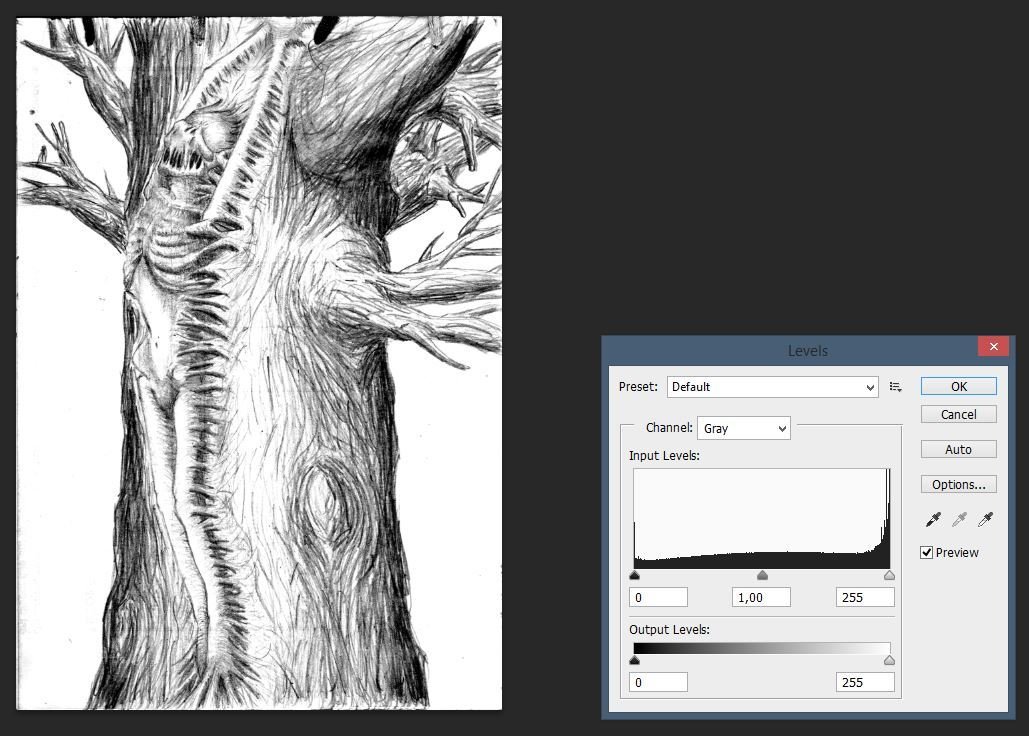
Task: Cancel the Levels dialog
Action: (959, 415)
